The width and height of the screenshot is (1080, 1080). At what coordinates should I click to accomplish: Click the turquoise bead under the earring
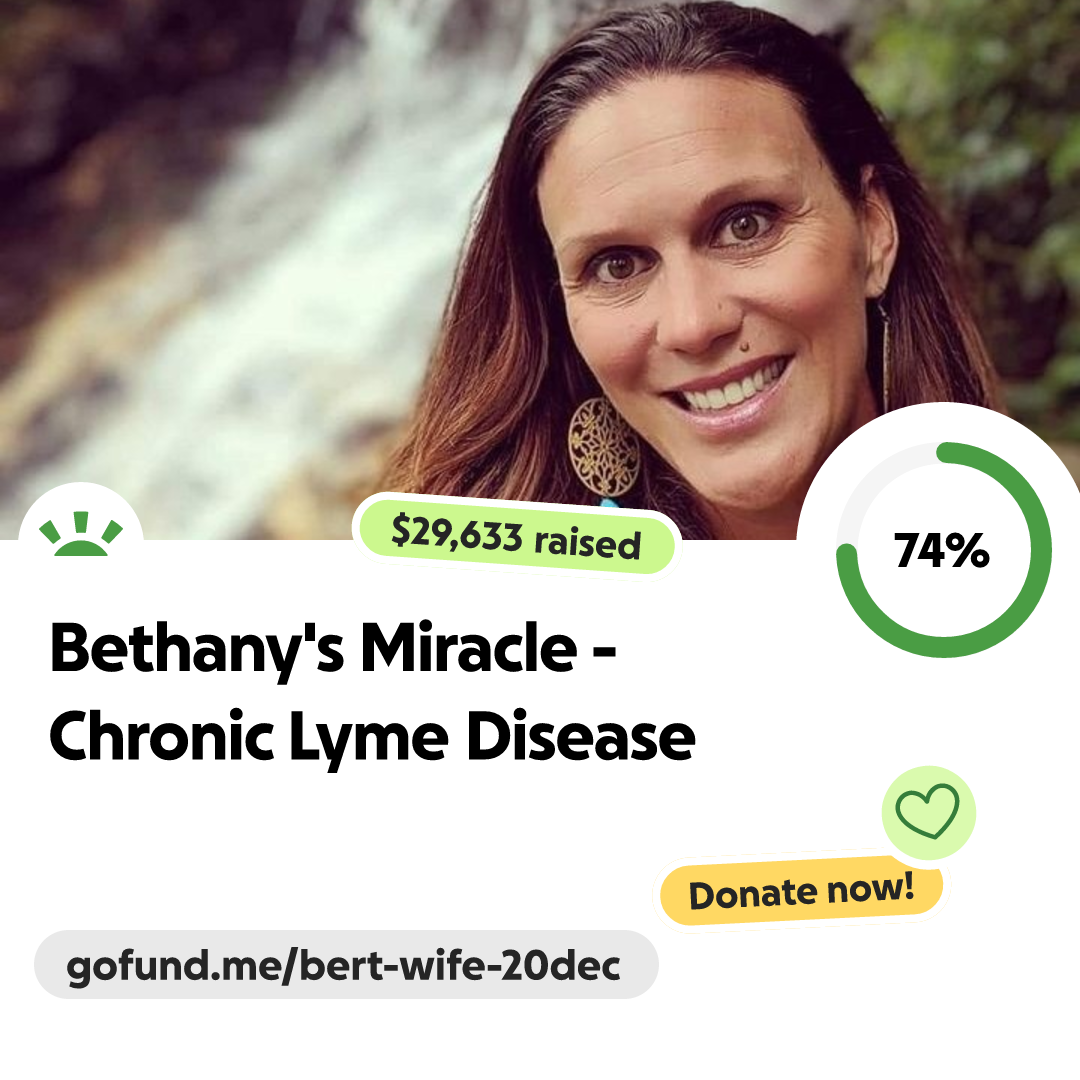pos(609,503)
